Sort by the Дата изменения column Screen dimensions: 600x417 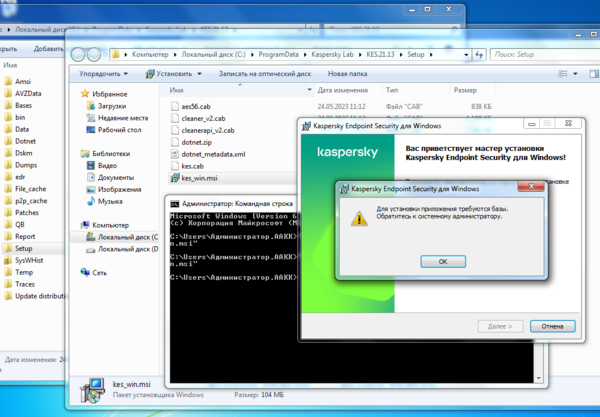[x=342, y=90]
